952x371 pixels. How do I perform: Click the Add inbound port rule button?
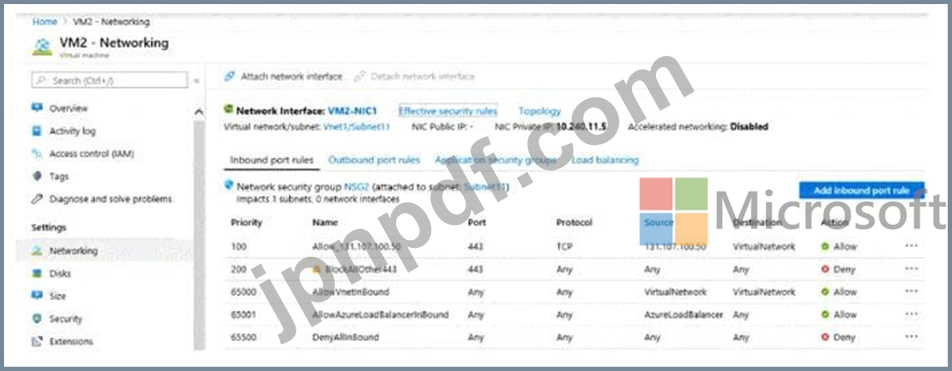click(862, 190)
